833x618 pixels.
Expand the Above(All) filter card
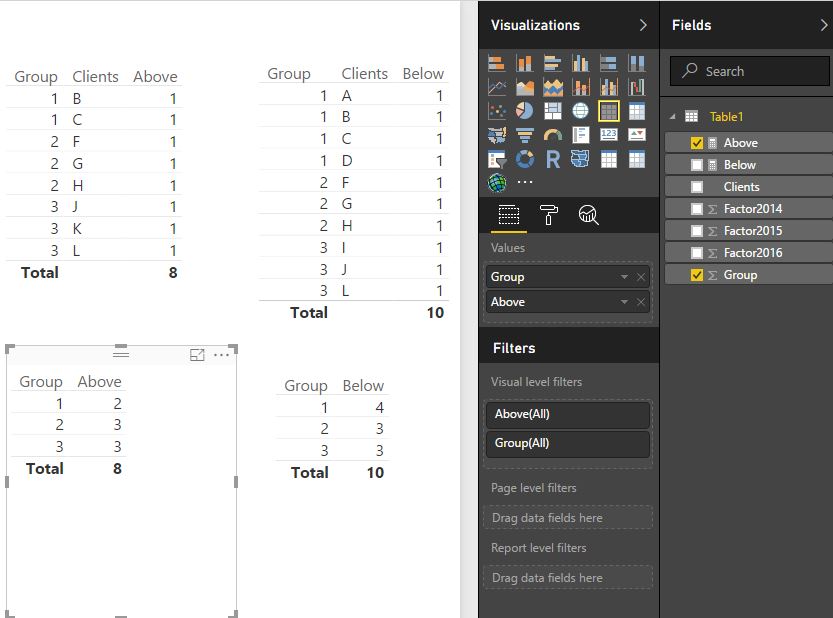[x=567, y=414]
